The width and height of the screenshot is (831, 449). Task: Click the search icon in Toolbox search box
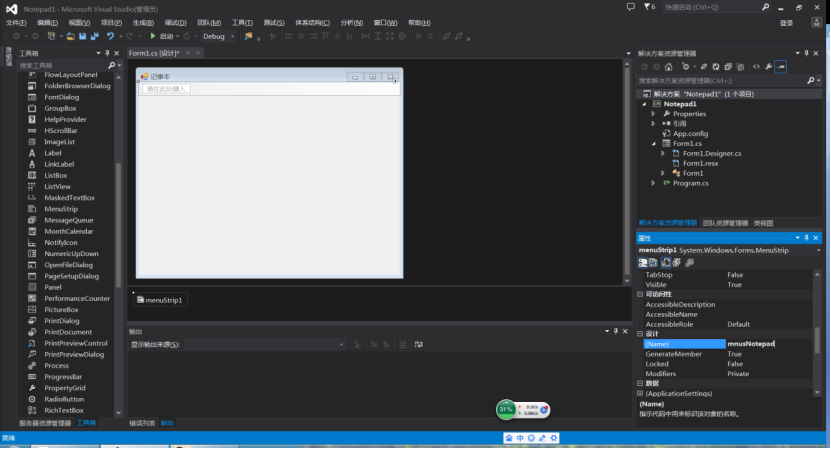point(111,65)
